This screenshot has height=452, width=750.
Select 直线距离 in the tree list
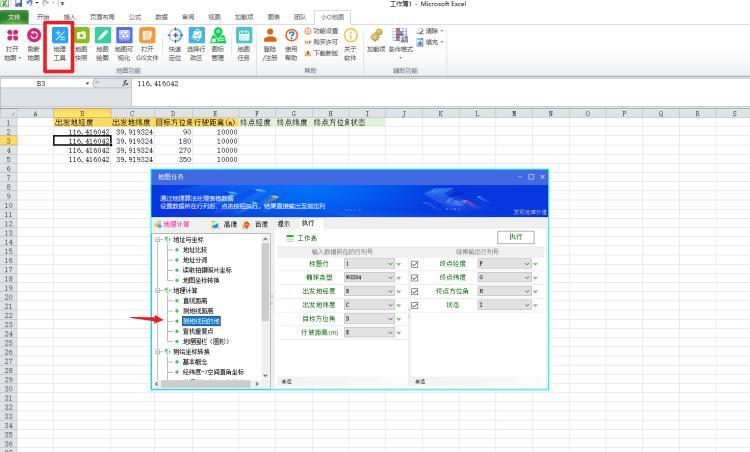196,300
